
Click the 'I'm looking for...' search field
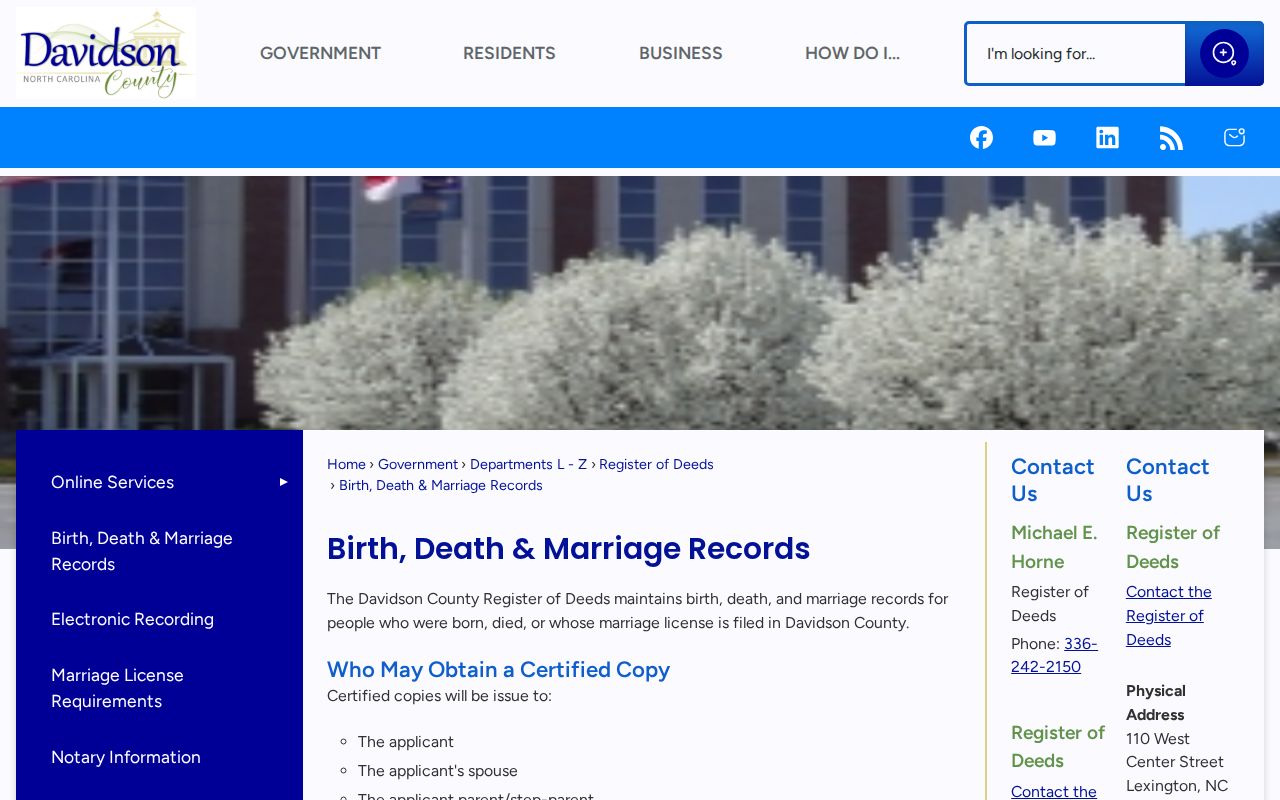1075,54
